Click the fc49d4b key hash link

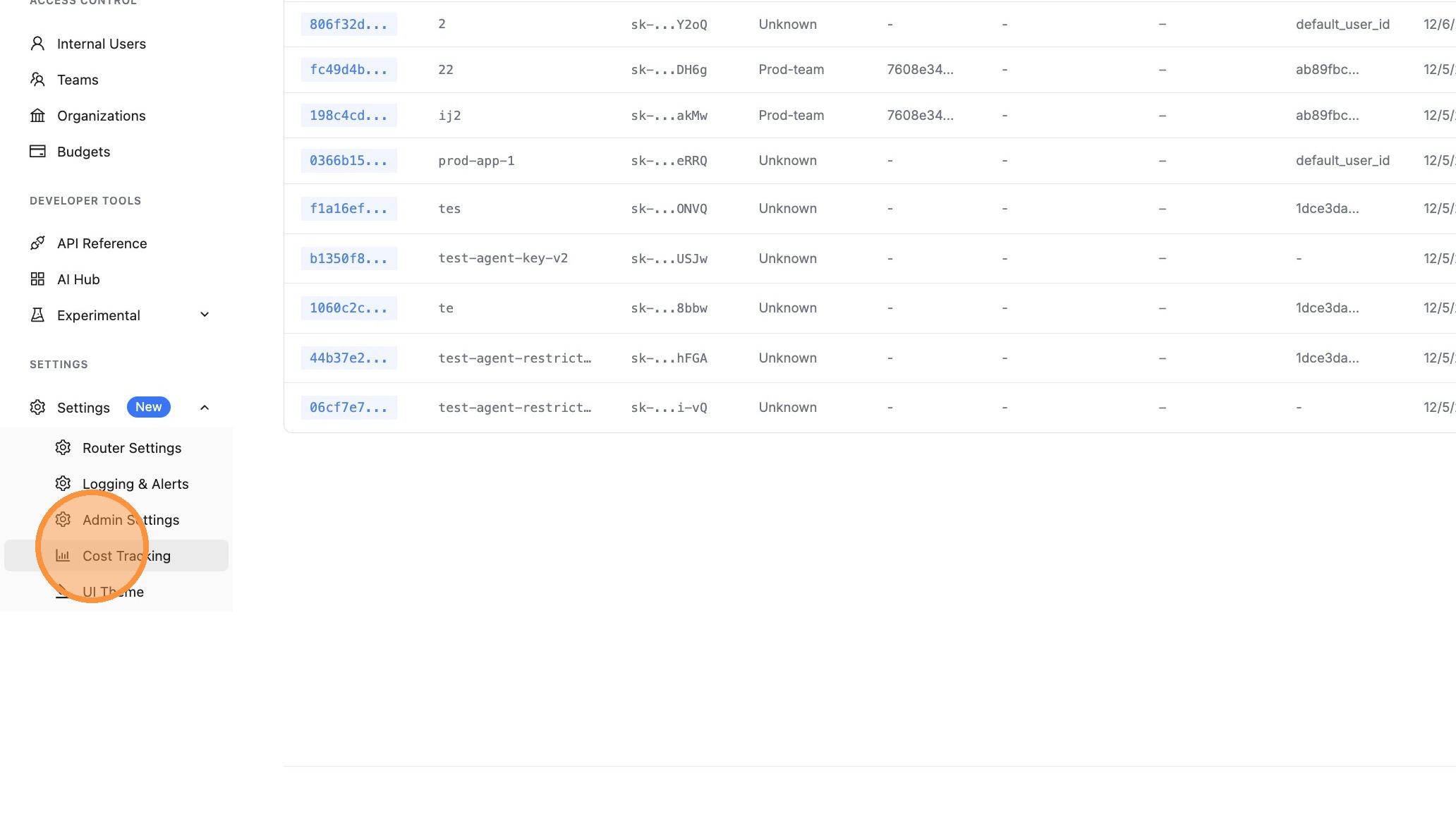[348, 69]
